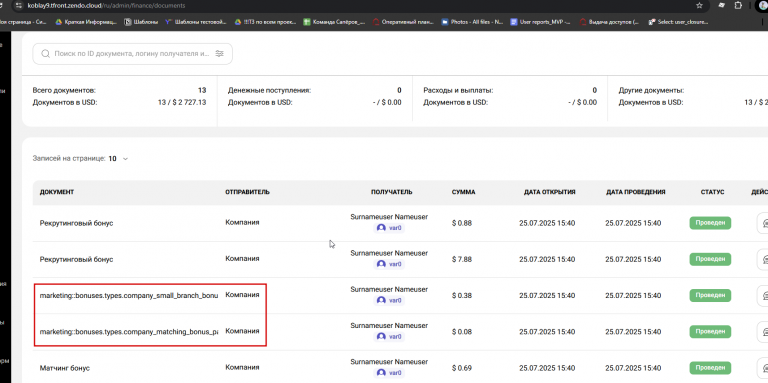Open Команда Сапёров bookmark
Screen dimensions: 768x383
pos(334,22)
